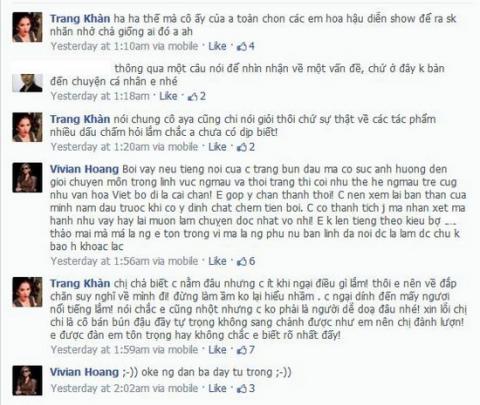Open timestamp Yesterday at 1:59am
480x405 pixels.
click(100, 350)
